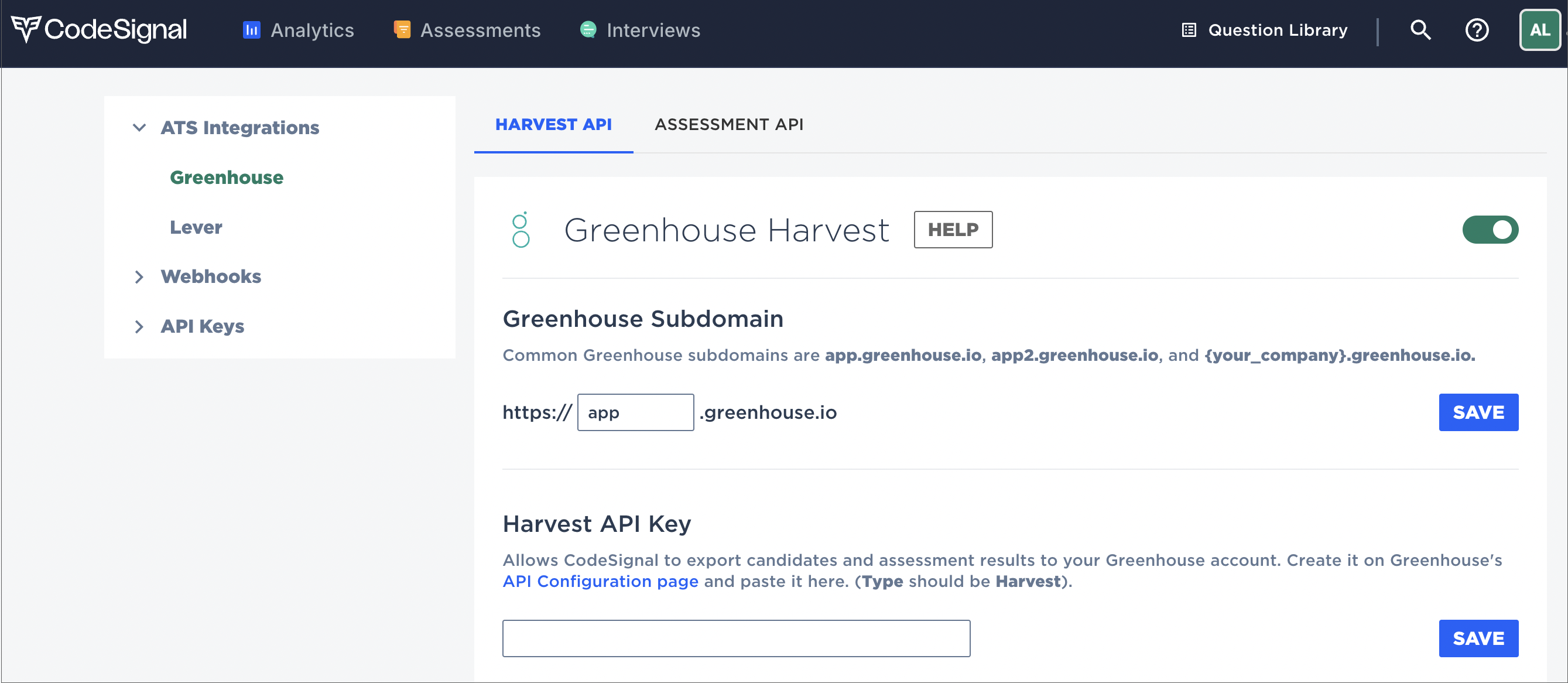Select Webhooks in sidebar
This screenshot has width=1568, height=683.
click(x=211, y=276)
